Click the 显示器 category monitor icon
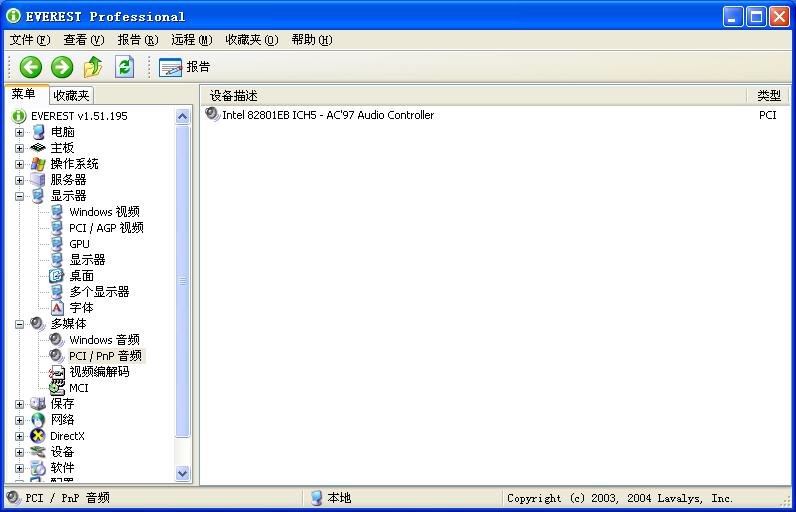796x512 pixels. tap(38, 196)
